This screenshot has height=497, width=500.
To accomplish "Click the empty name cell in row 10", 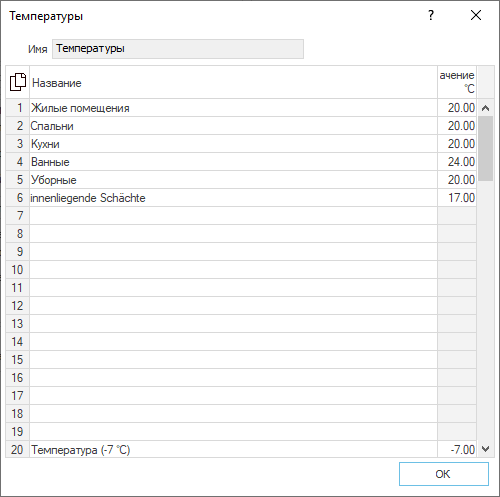I will click(x=233, y=270).
